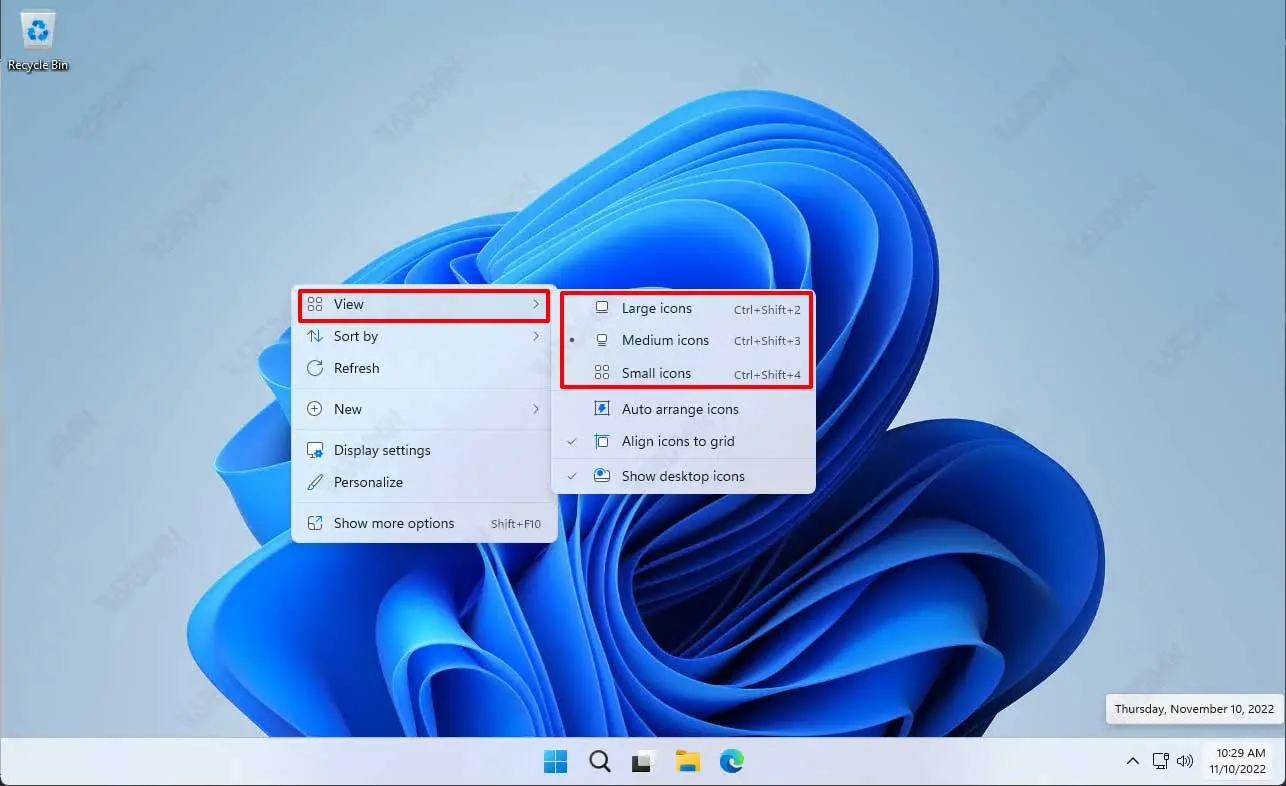This screenshot has width=1286, height=786.
Task: Choose Refresh from the context menu
Action: point(357,369)
